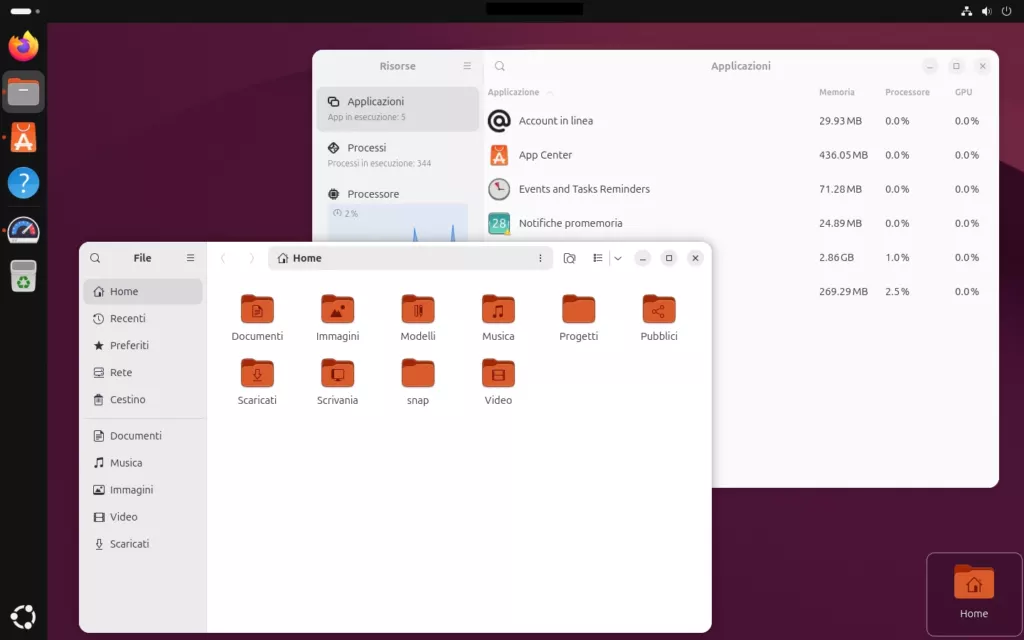Image resolution: width=1024 pixels, height=640 pixels.
Task: Select Preferiti in the Files sidebar
Action: tap(142, 345)
